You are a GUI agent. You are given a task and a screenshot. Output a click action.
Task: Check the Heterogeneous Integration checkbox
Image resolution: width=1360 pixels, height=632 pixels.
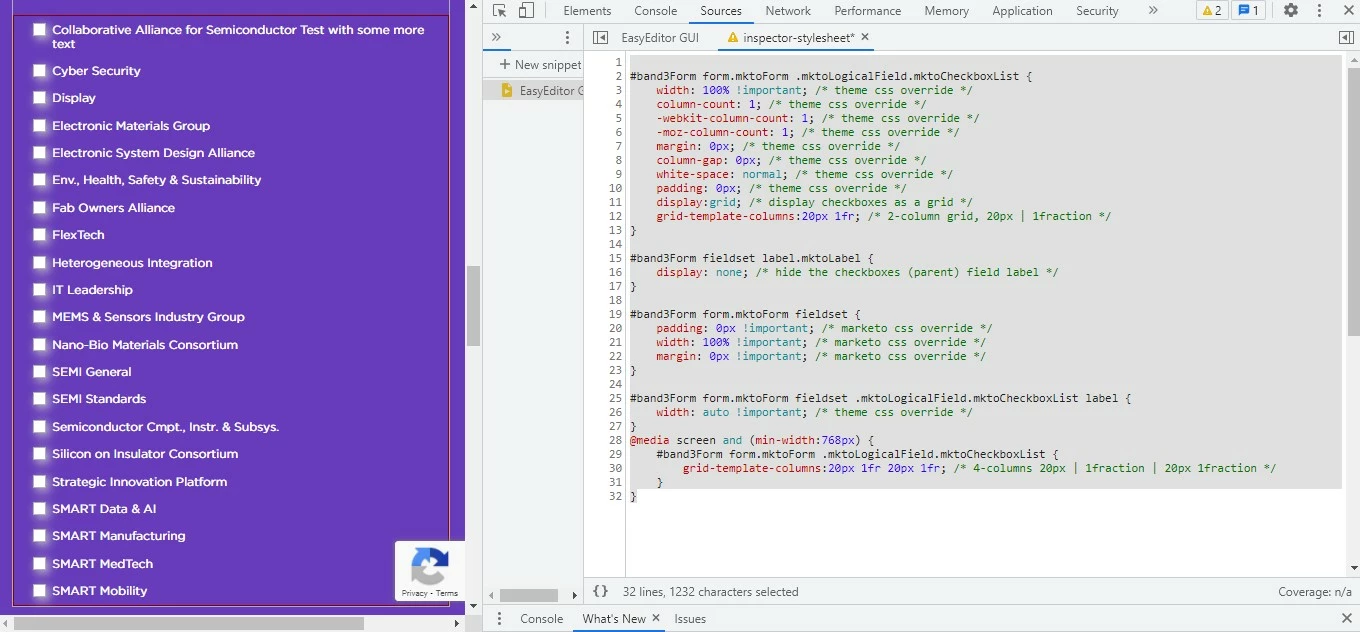click(40, 263)
